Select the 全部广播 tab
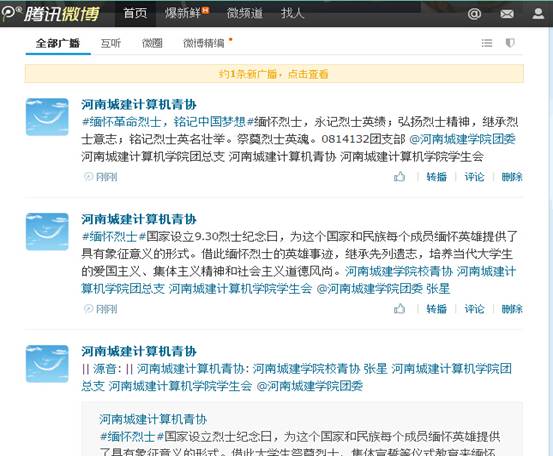The width and height of the screenshot is (553, 456). (x=58, y=43)
